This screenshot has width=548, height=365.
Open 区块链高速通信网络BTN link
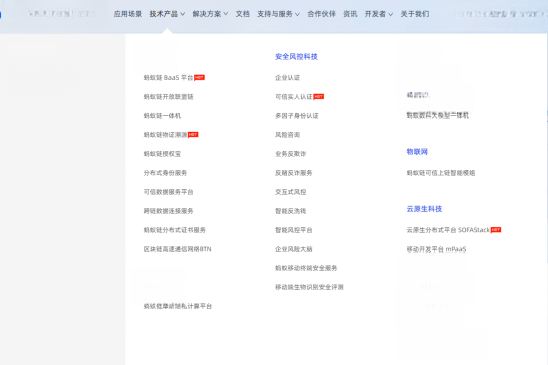[x=178, y=249]
